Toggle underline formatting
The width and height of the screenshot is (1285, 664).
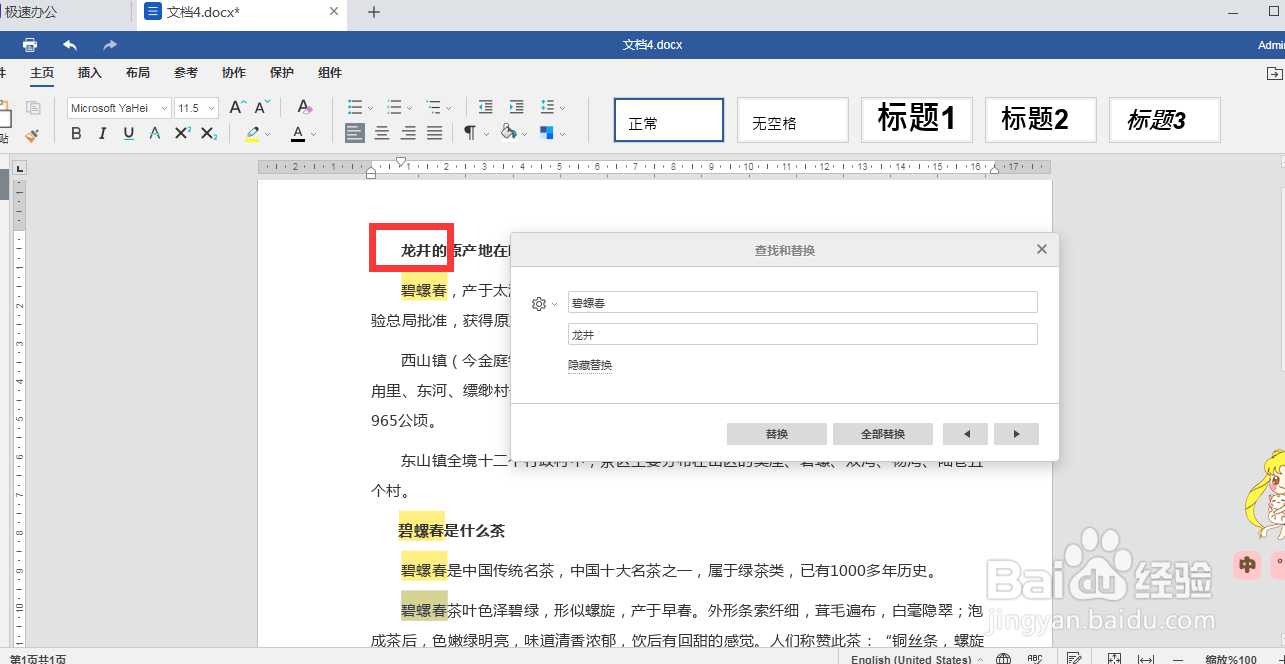[126, 133]
